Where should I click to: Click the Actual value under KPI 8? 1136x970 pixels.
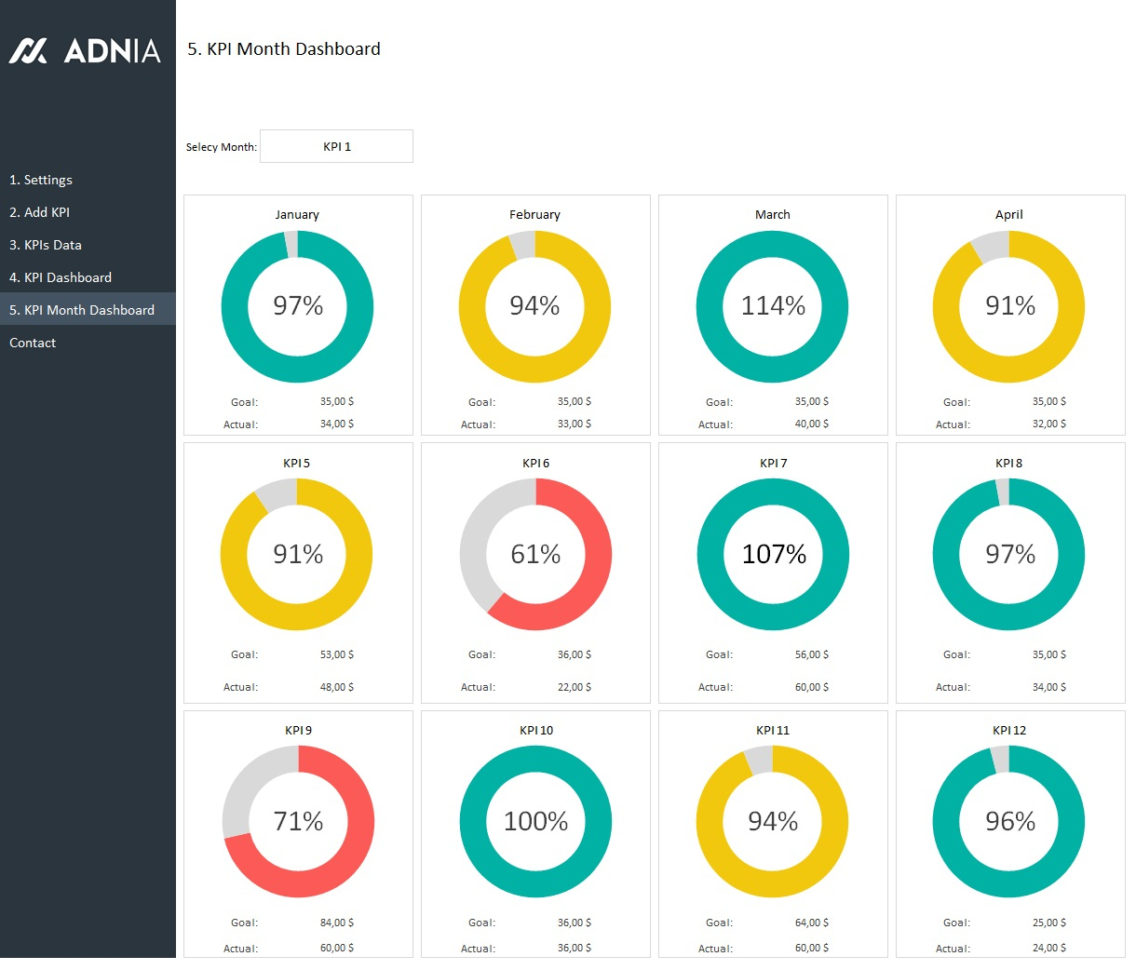[x=1047, y=687]
